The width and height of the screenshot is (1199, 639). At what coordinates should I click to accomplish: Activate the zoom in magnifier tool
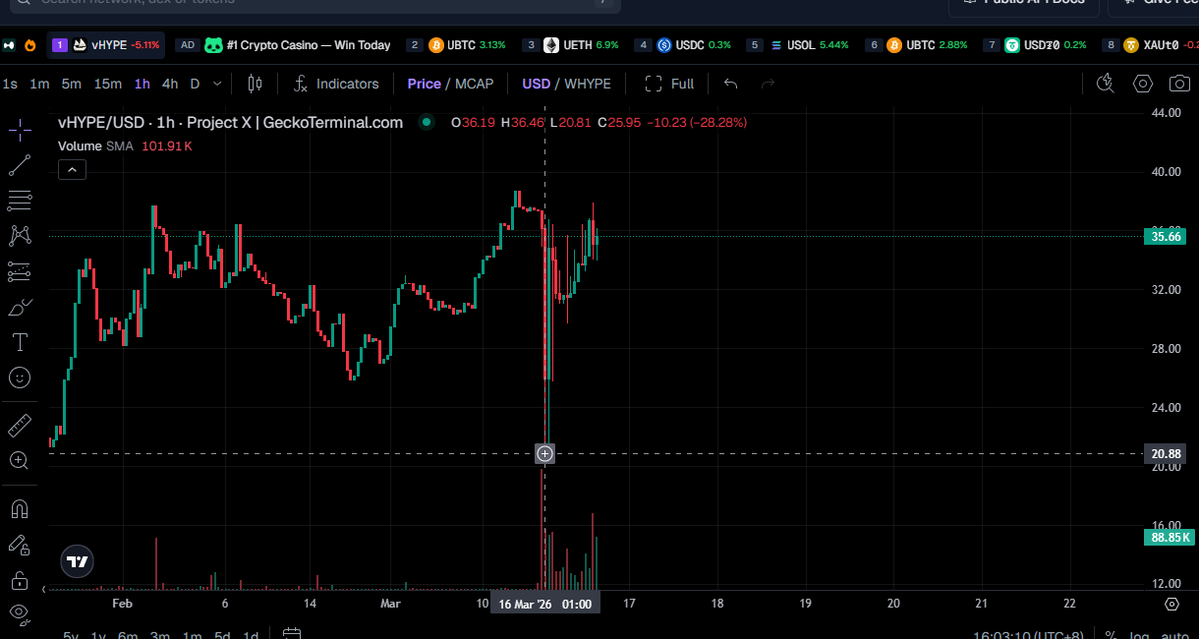point(20,460)
